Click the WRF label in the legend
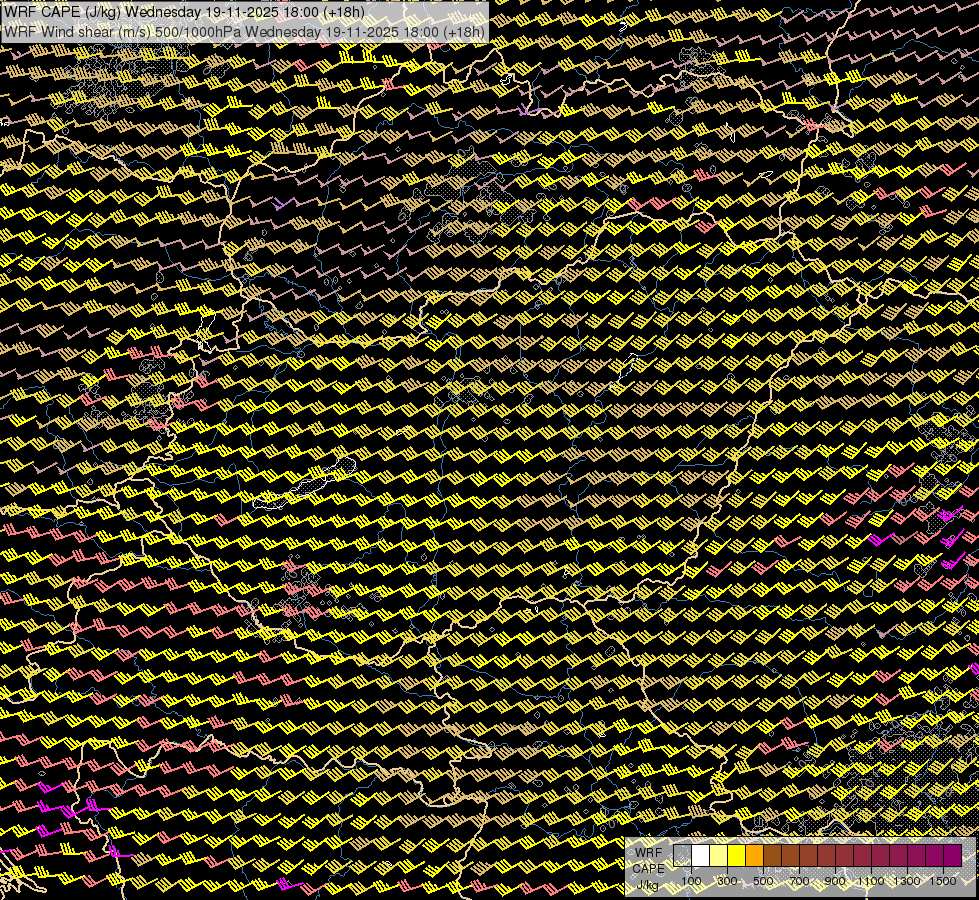The image size is (979, 900). pyautogui.click(x=648, y=853)
